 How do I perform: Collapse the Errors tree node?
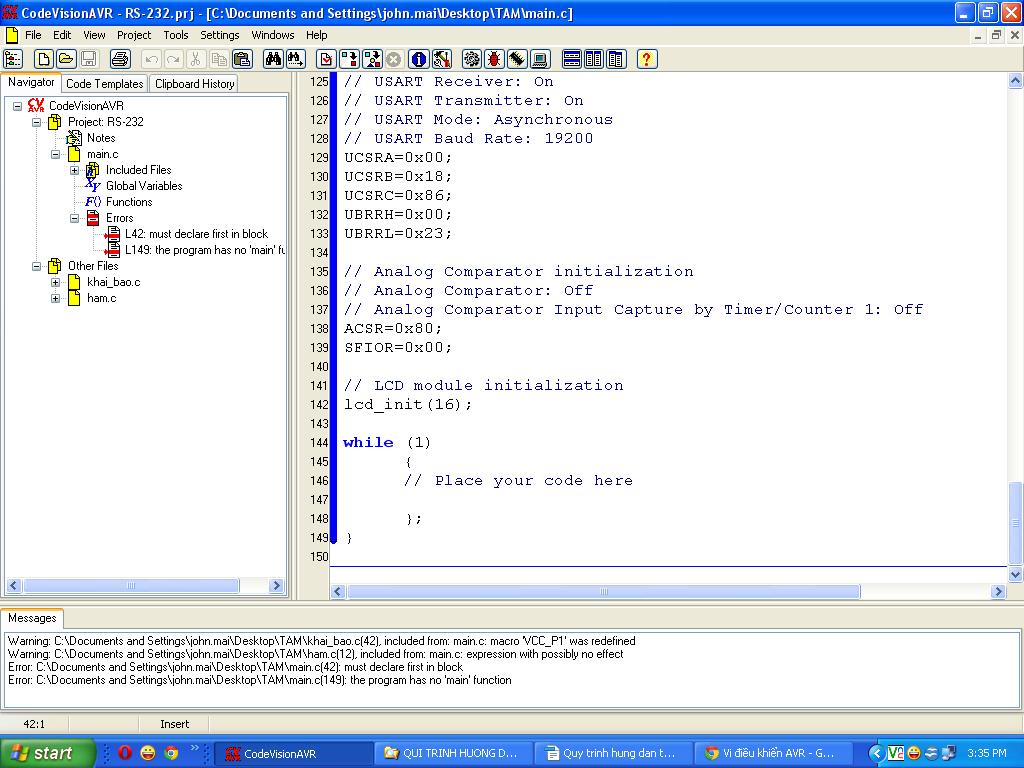click(x=74, y=218)
